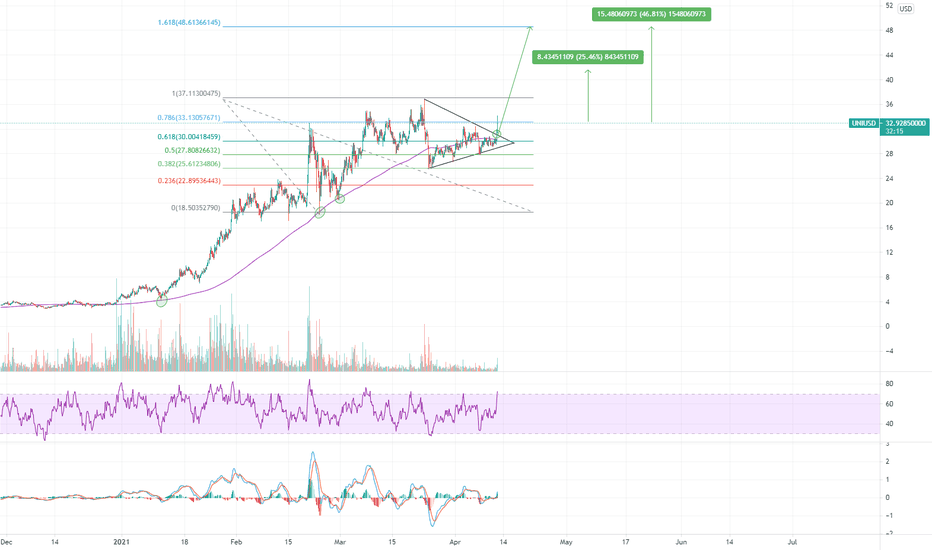Select the 36 price axis label
Image resolution: width=932 pixels, height=550 pixels.
point(889,105)
